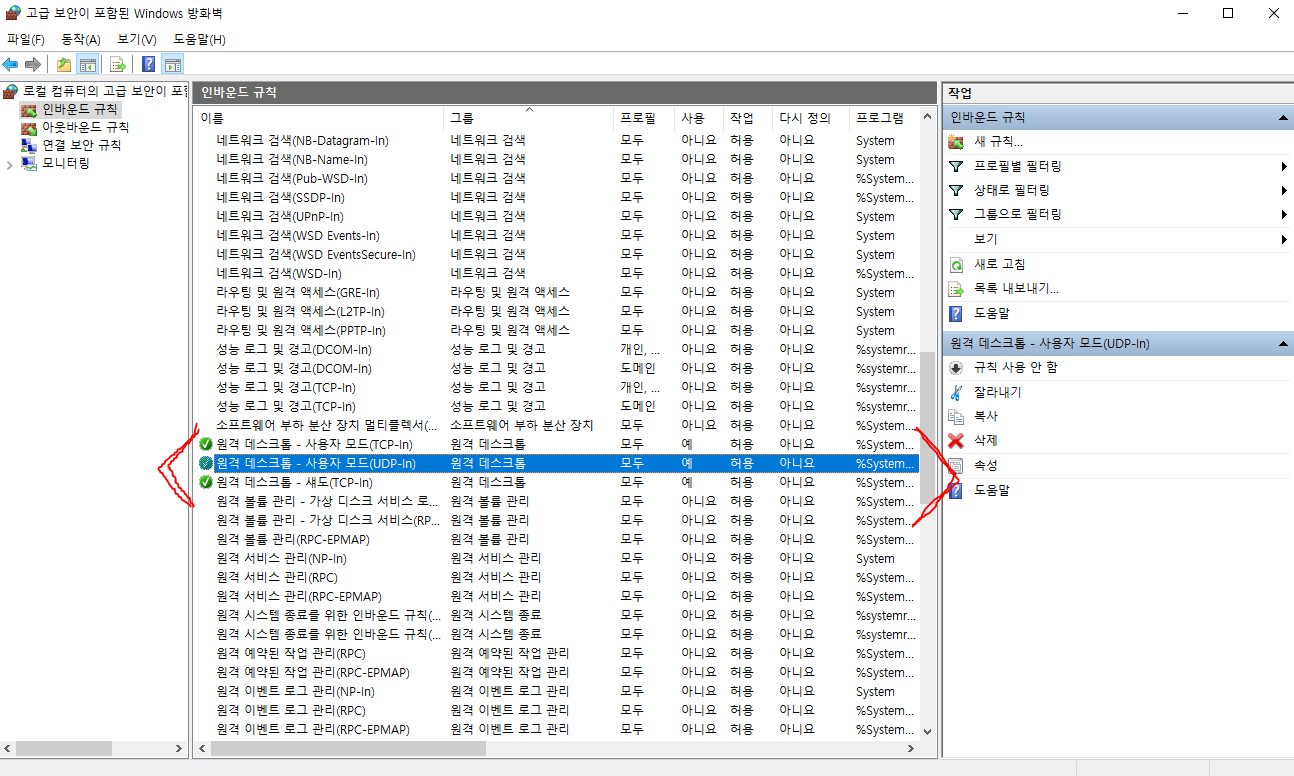Viewport: 1294px width, 776px height.
Task: Collapse the 인바운드 규칙 actions section
Action: click(x=1283, y=118)
